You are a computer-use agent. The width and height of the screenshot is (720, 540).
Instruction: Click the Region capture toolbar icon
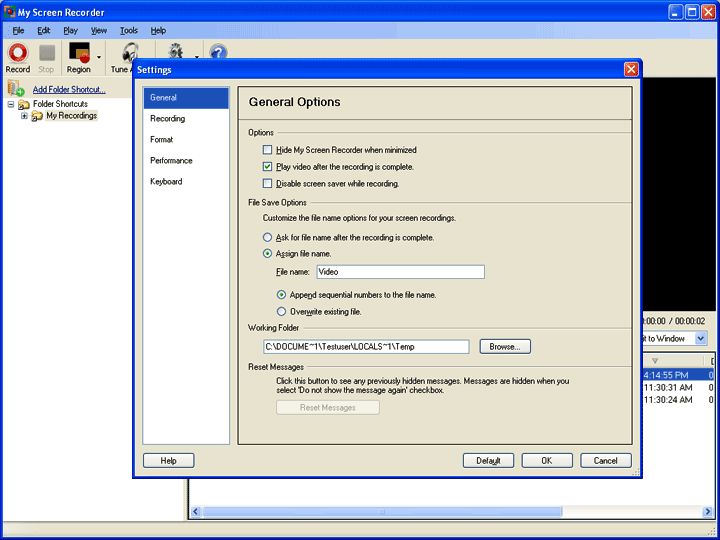coord(79,52)
